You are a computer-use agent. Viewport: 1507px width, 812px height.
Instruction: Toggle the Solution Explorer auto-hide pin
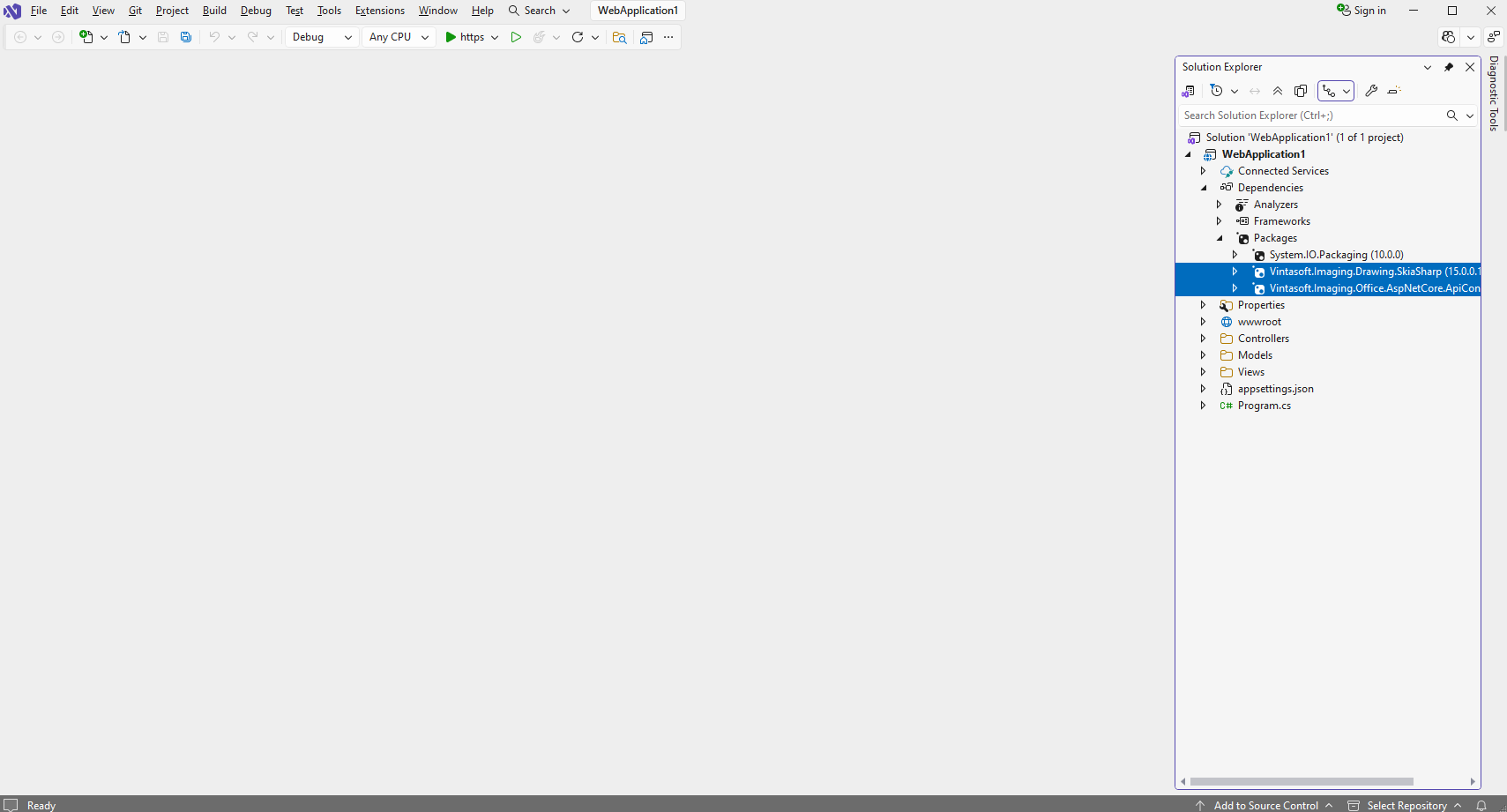[x=1449, y=67]
